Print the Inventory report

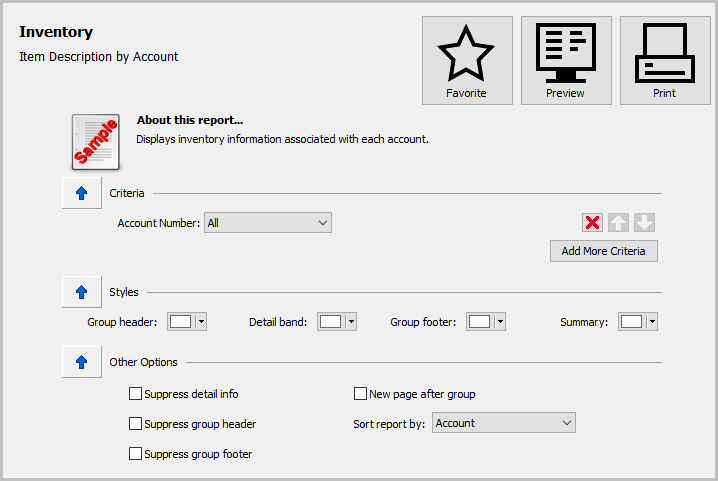[665, 60]
